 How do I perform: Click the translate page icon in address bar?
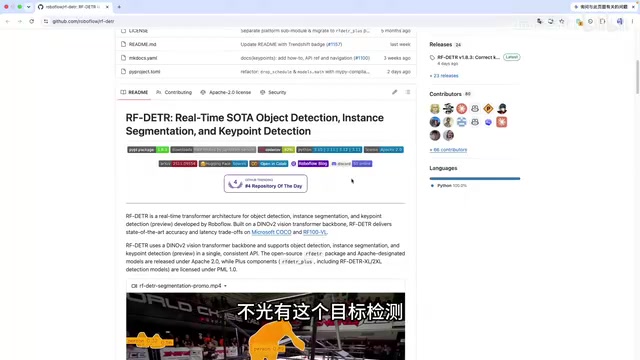540,21
